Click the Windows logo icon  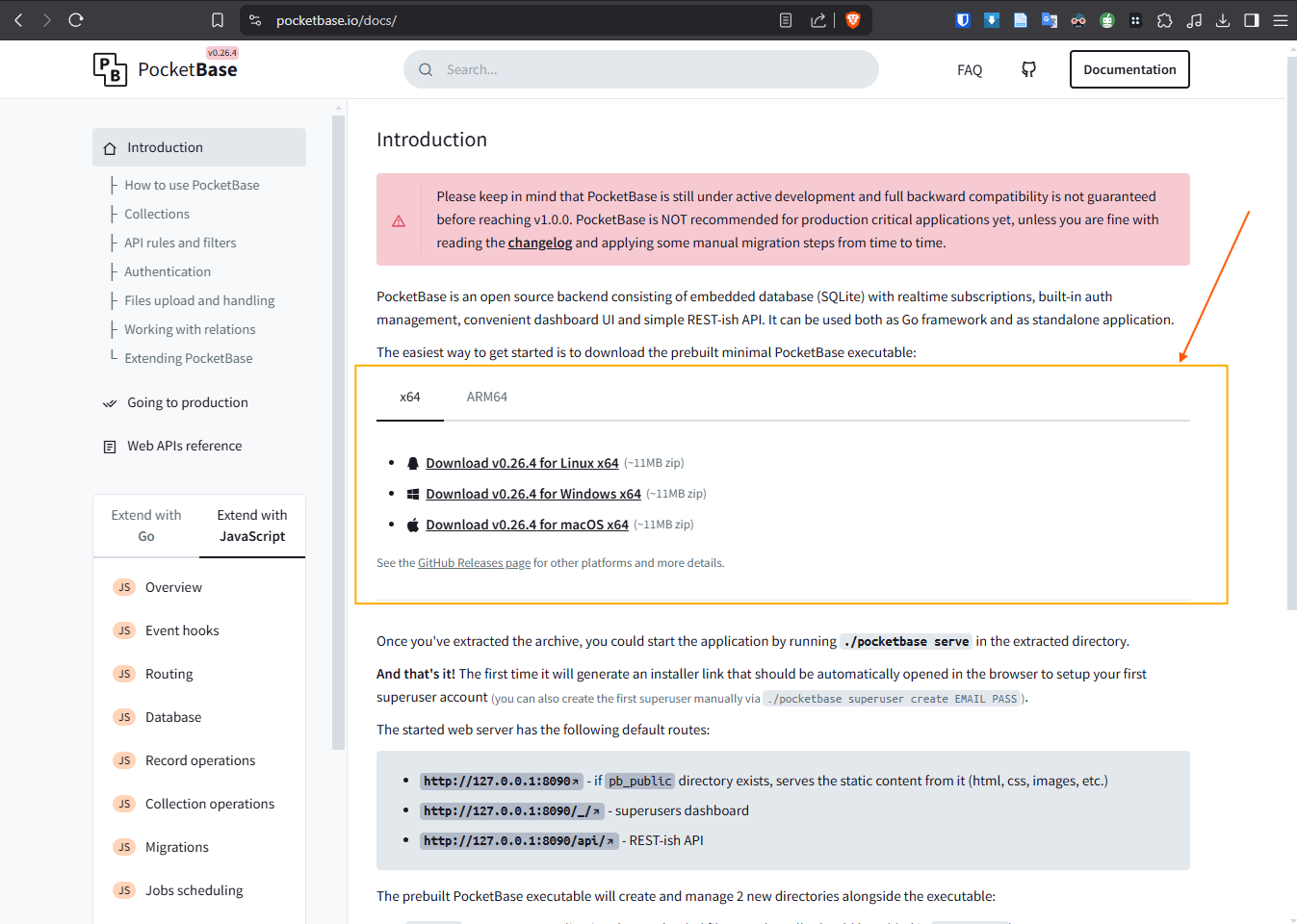pyautogui.click(x=413, y=494)
